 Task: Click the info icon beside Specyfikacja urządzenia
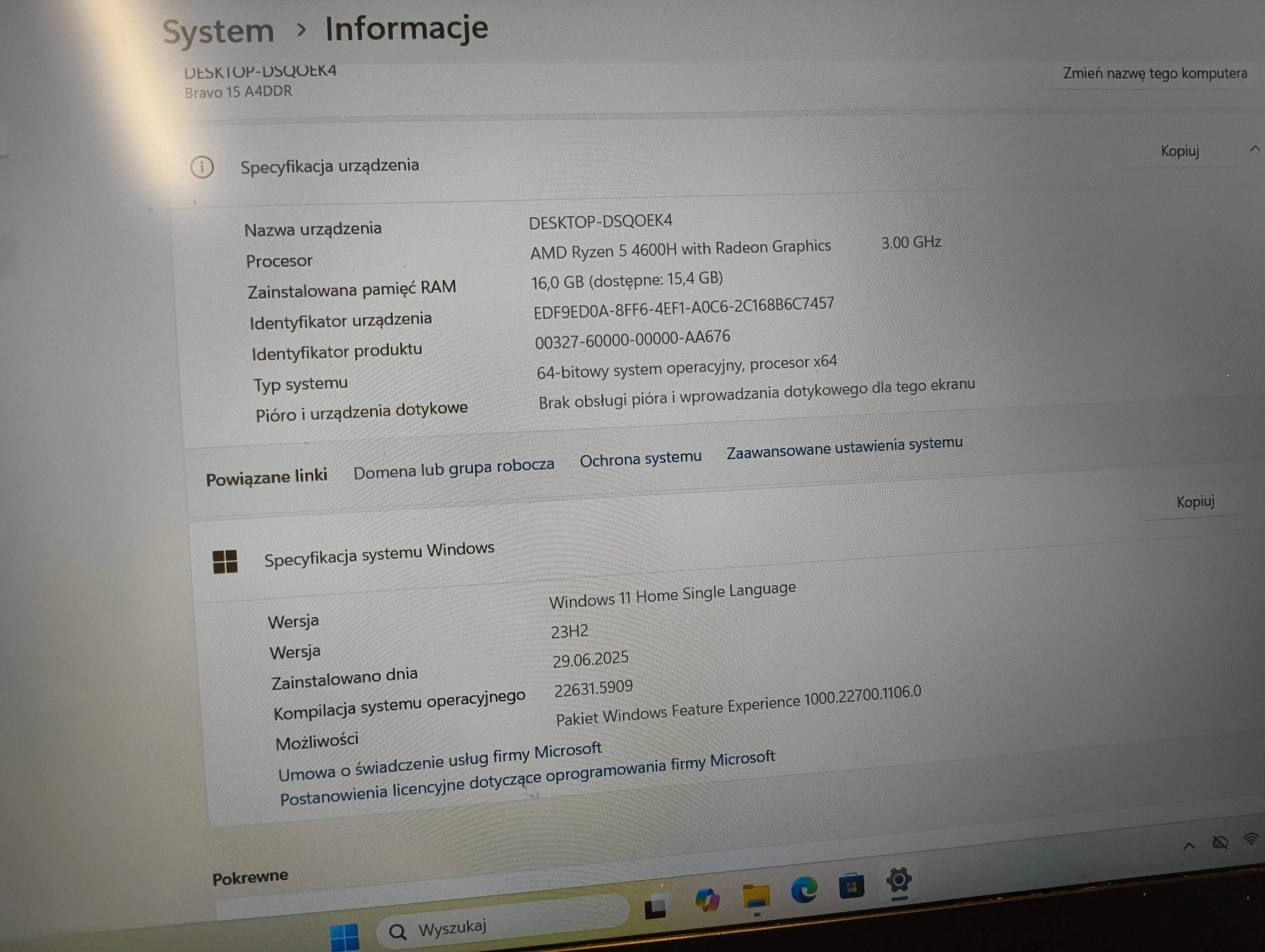pyautogui.click(x=202, y=167)
